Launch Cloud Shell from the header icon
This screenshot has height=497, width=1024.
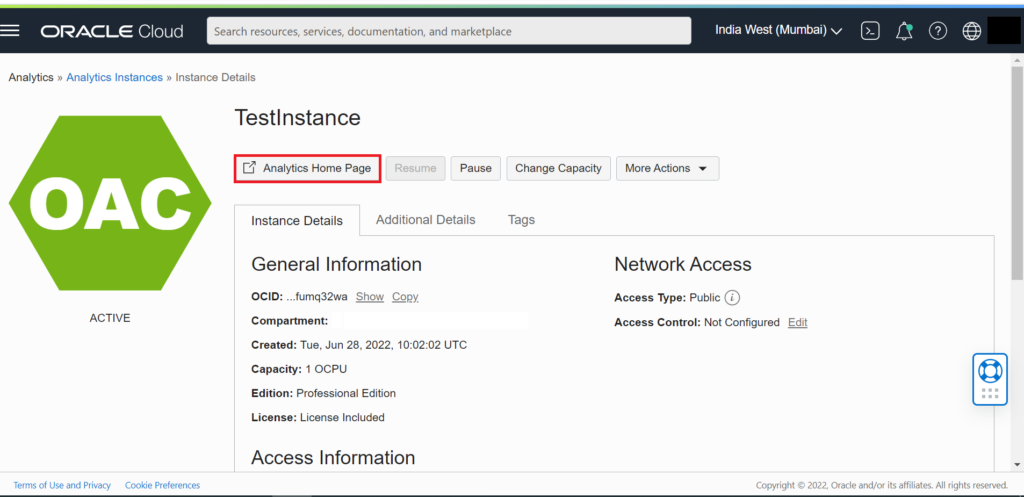(x=871, y=31)
